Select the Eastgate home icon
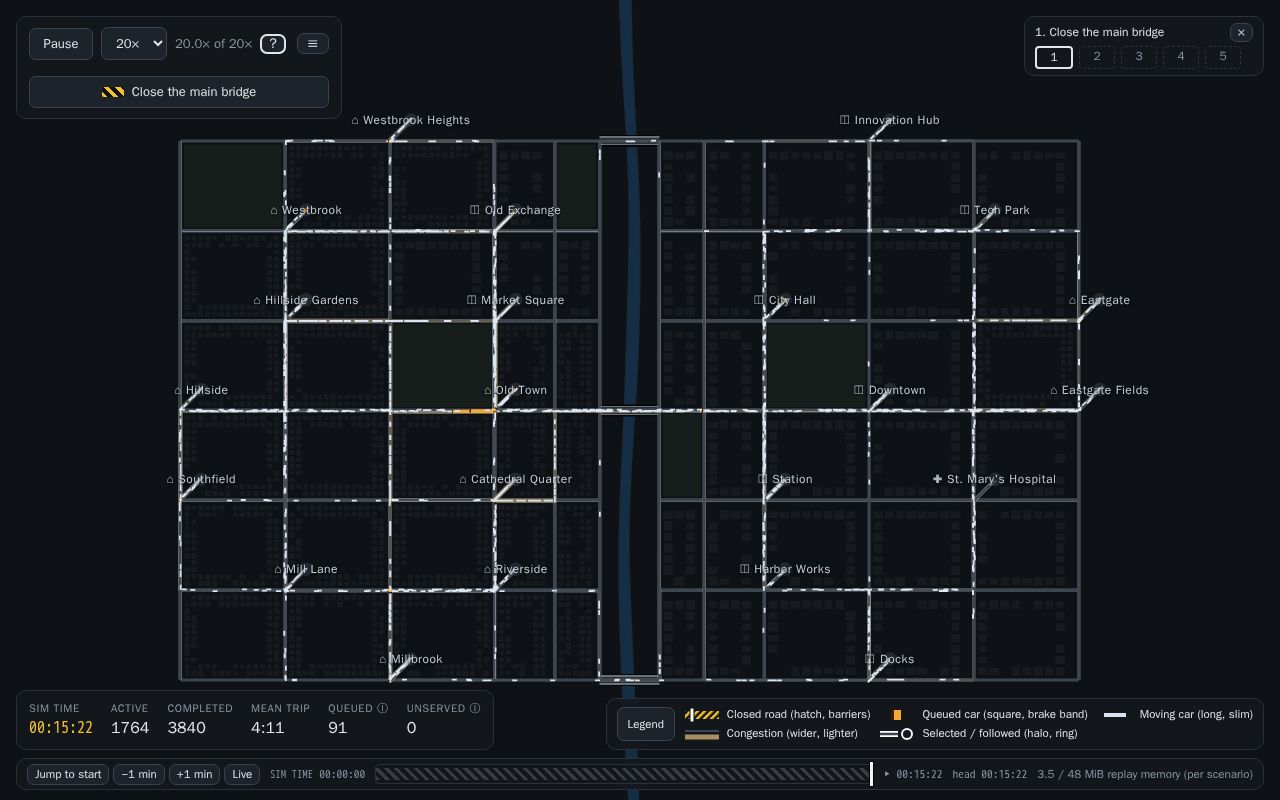1280x800 pixels. 1073,300
